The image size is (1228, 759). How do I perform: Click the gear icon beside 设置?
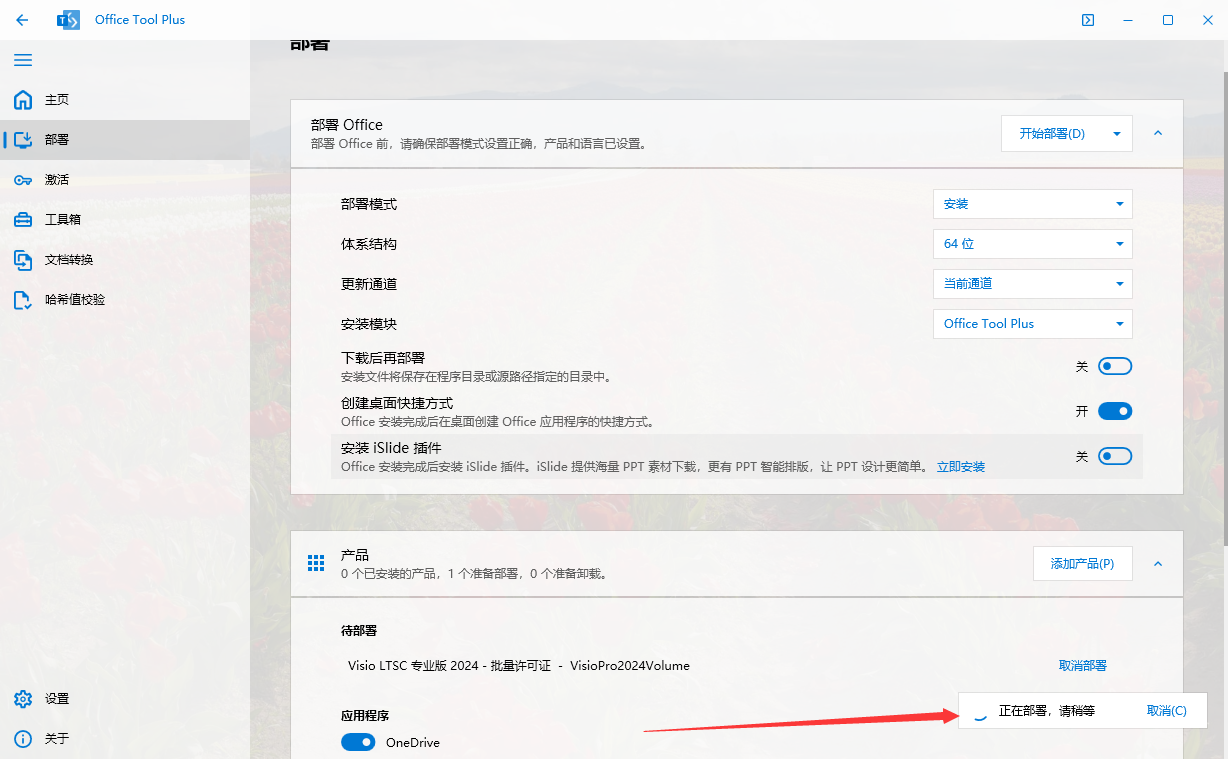point(23,699)
